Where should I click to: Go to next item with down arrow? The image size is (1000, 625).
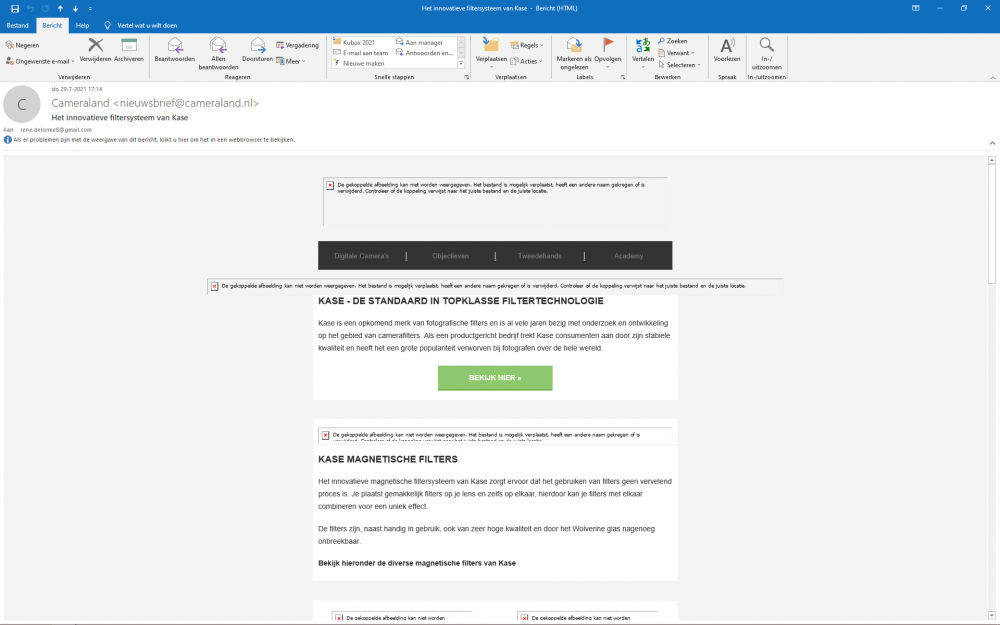(x=75, y=8)
